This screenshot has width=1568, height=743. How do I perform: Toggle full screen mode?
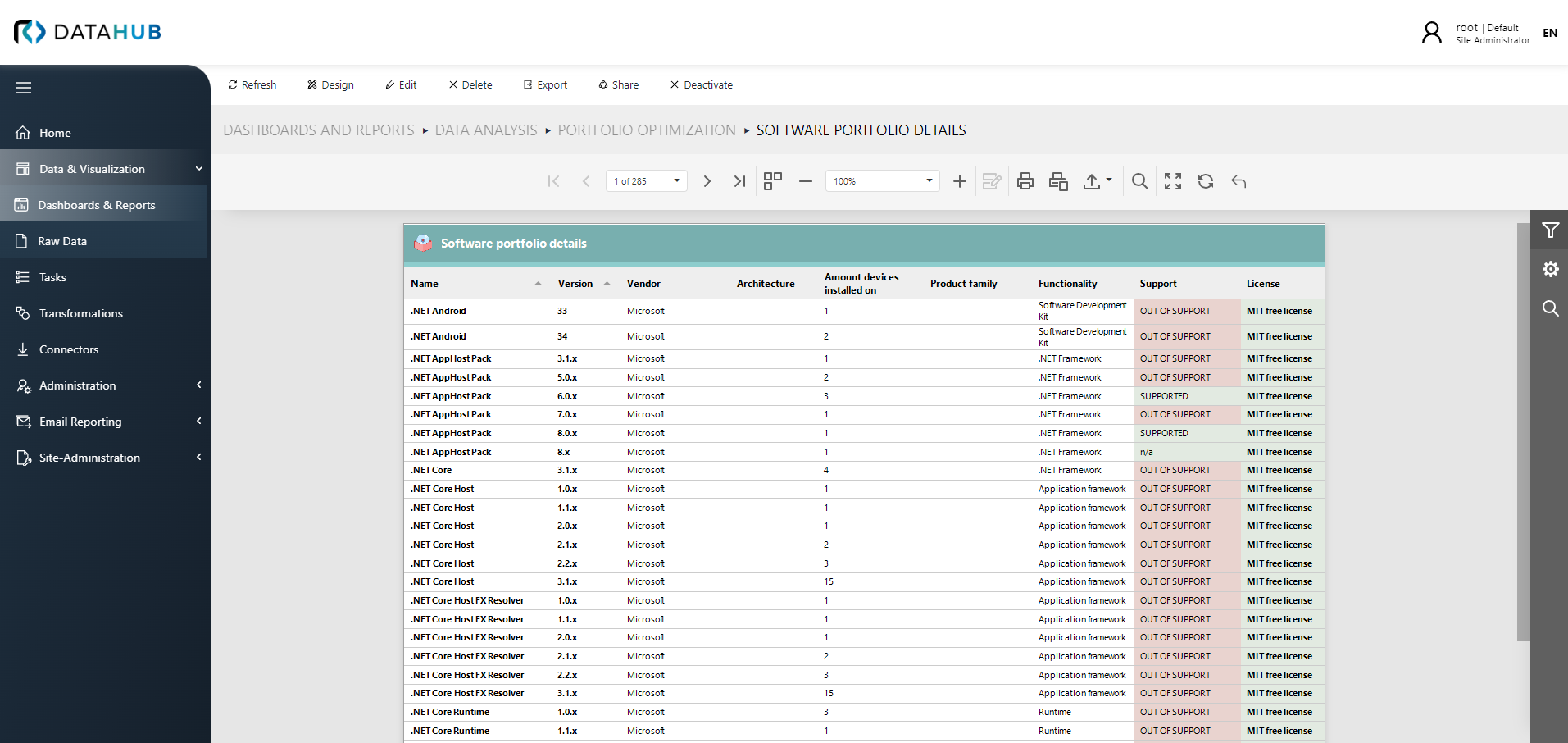[x=1173, y=181]
